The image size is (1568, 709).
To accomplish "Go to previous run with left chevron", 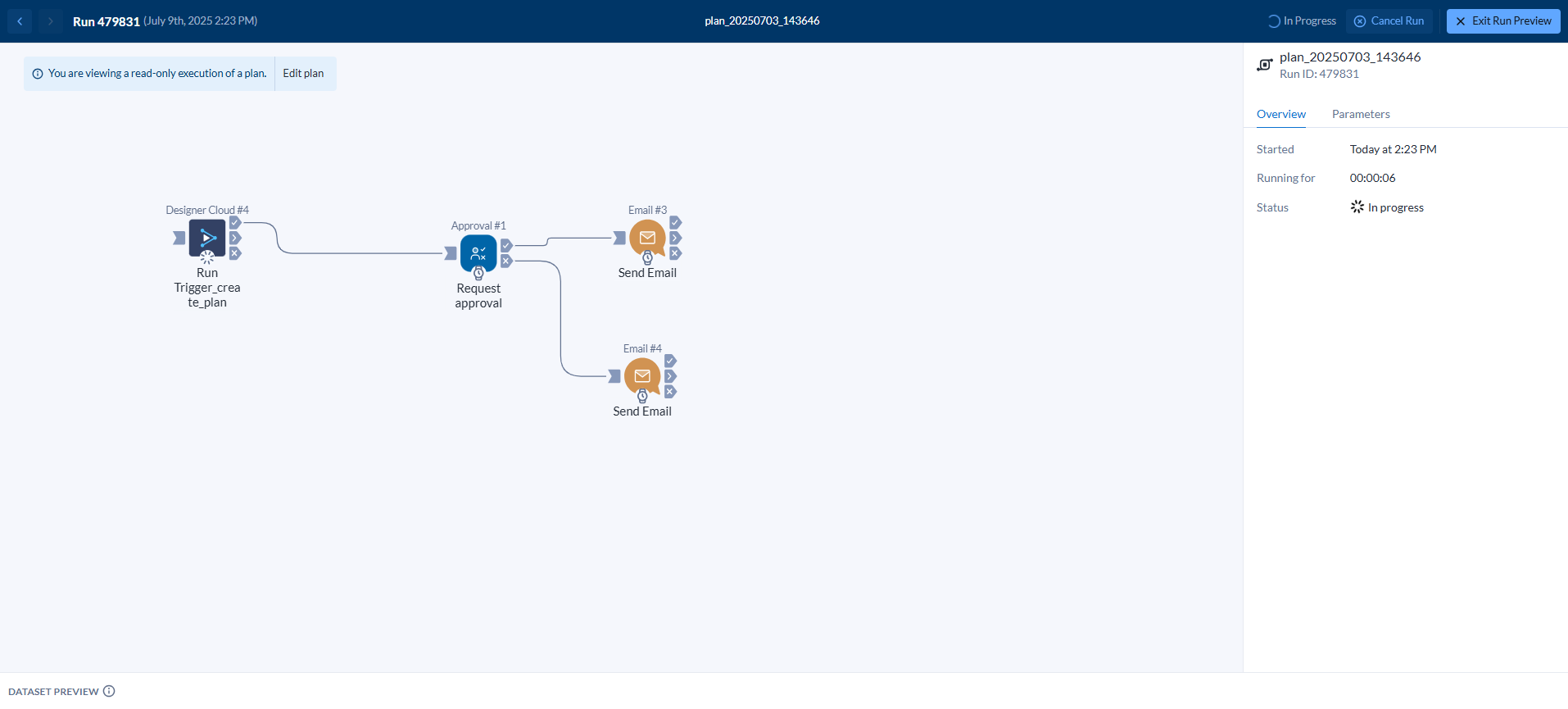I will point(20,21).
